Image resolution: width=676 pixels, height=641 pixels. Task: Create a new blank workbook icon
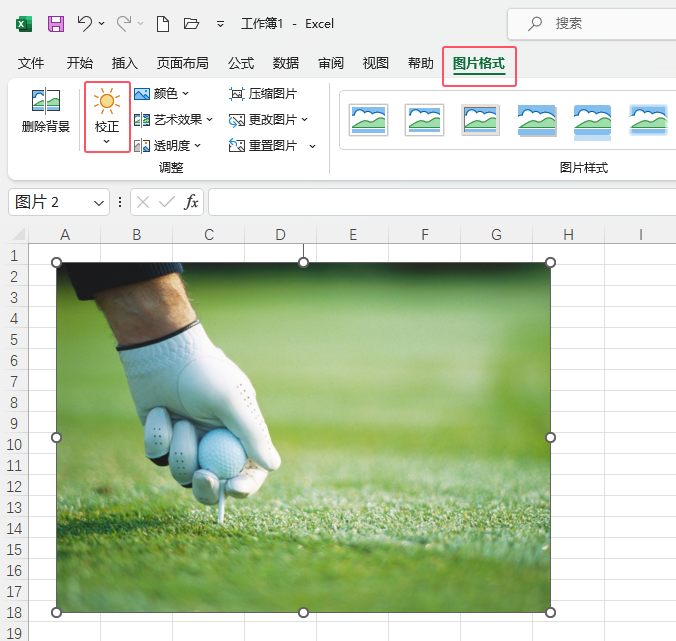(x=163, y=24)
